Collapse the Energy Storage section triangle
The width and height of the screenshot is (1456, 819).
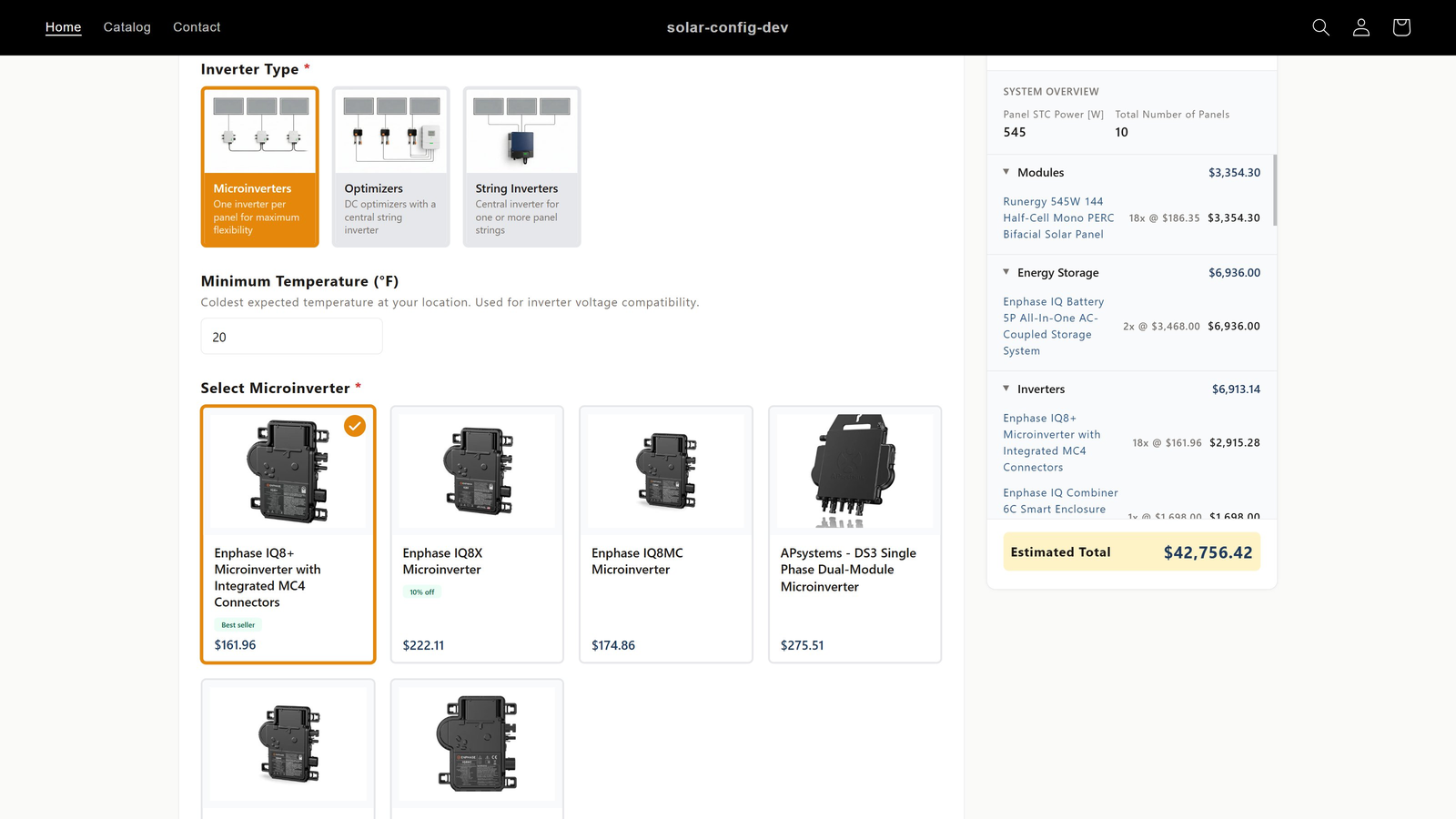pyautogui.click(x=1006, y=272)
